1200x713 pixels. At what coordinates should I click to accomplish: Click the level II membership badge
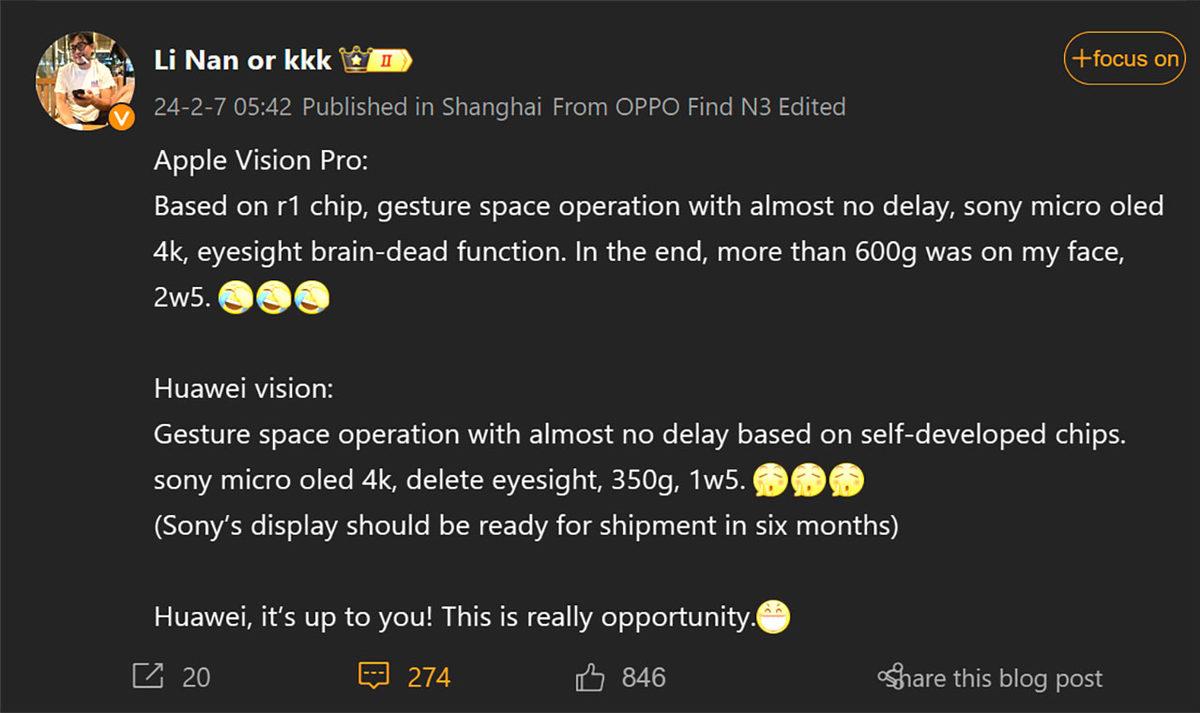[x=385, y=58]
